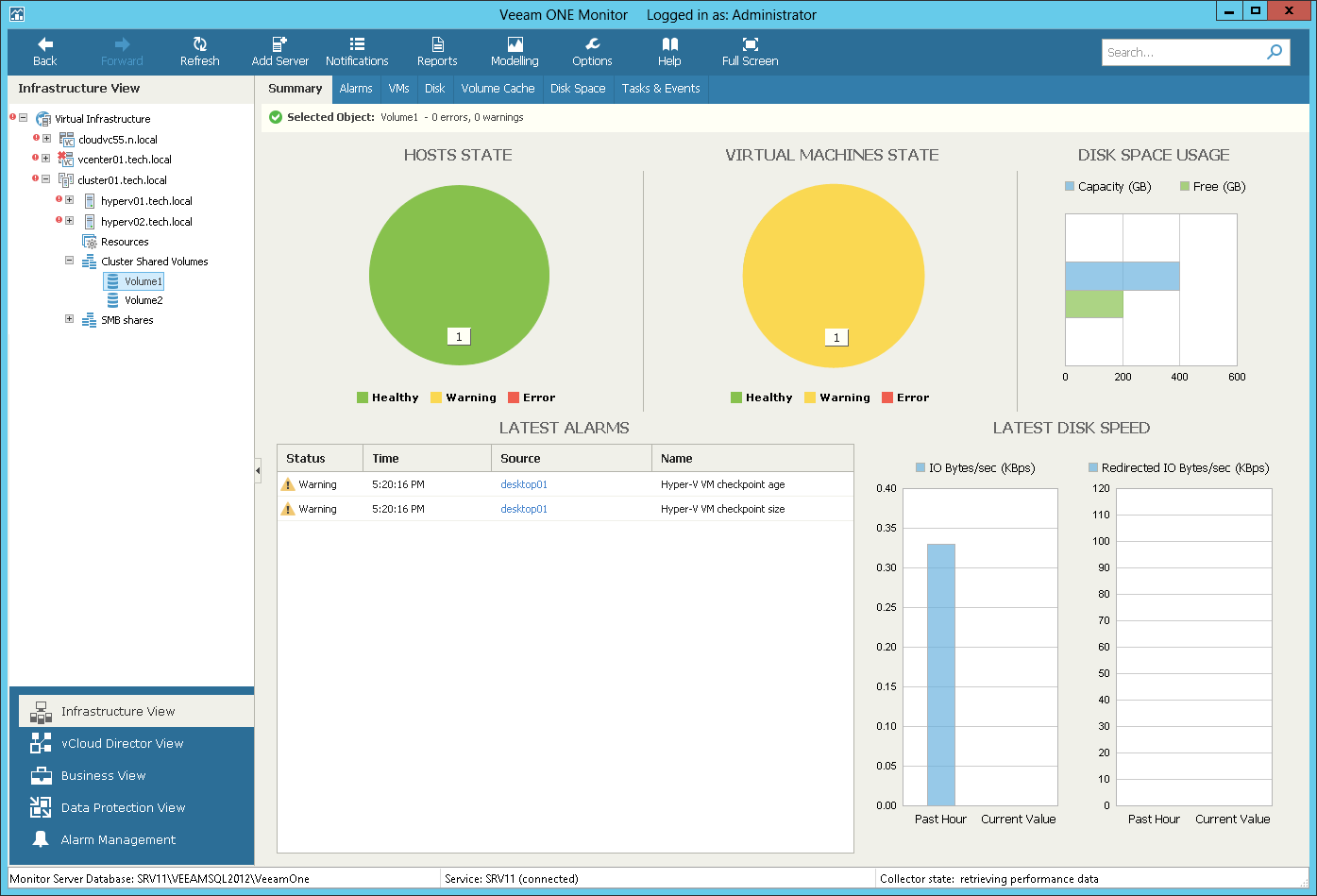
Task: Click the Alarm Management bell icon
Action: click(x=41, y=839)
